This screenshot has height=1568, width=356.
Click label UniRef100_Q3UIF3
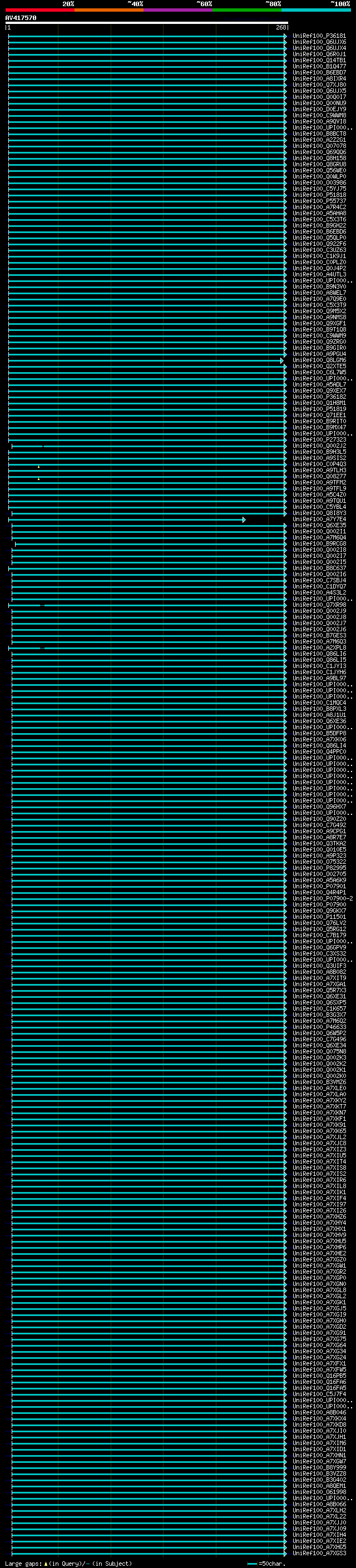click(319, 966)
